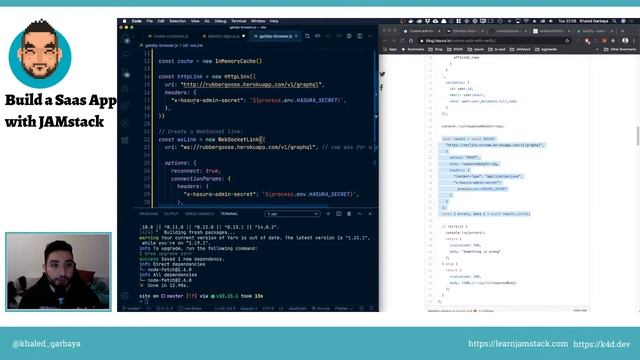Viewport: 640px width, 360px height.
Task: Click the macOS Spotlight search icon in menu bar
Action: 614,21
